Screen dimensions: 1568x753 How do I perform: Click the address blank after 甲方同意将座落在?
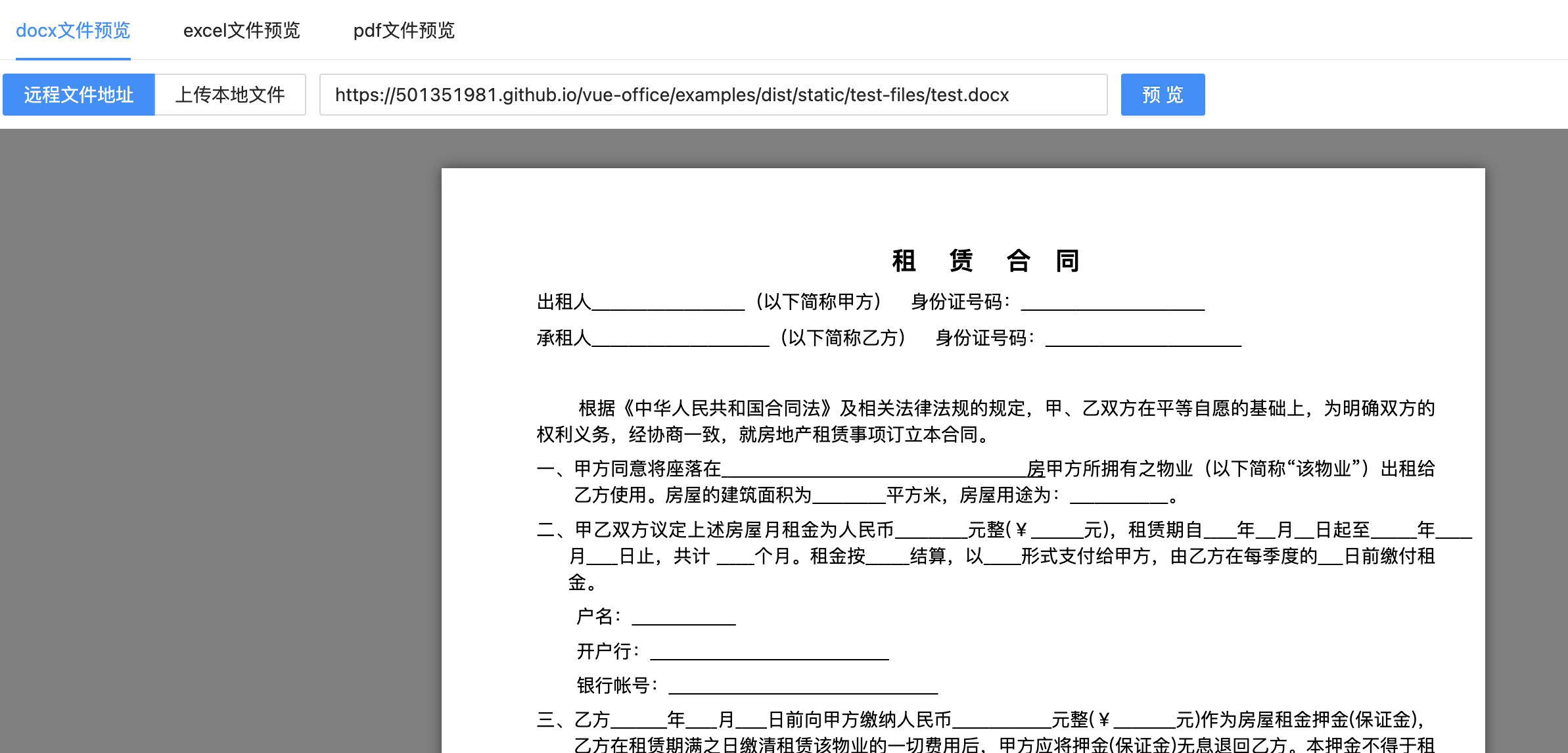[873, 470]
